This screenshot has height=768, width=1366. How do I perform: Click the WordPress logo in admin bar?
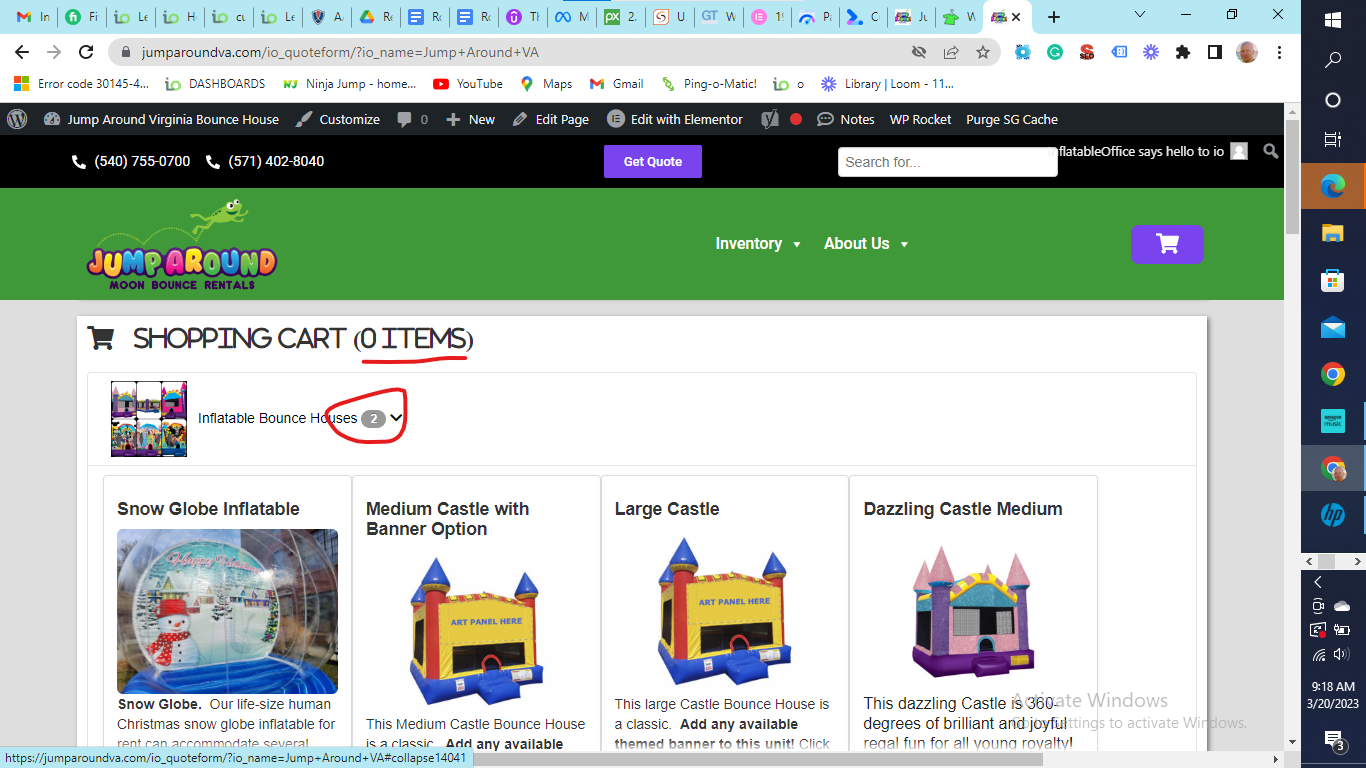[x=17, y=119]
